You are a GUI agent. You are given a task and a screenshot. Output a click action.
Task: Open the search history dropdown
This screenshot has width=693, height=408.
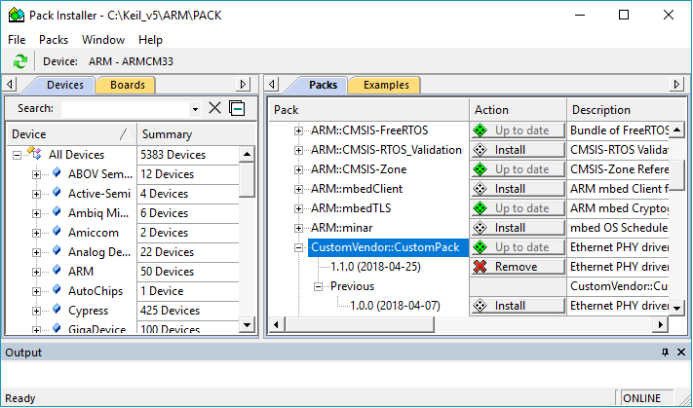195,109
